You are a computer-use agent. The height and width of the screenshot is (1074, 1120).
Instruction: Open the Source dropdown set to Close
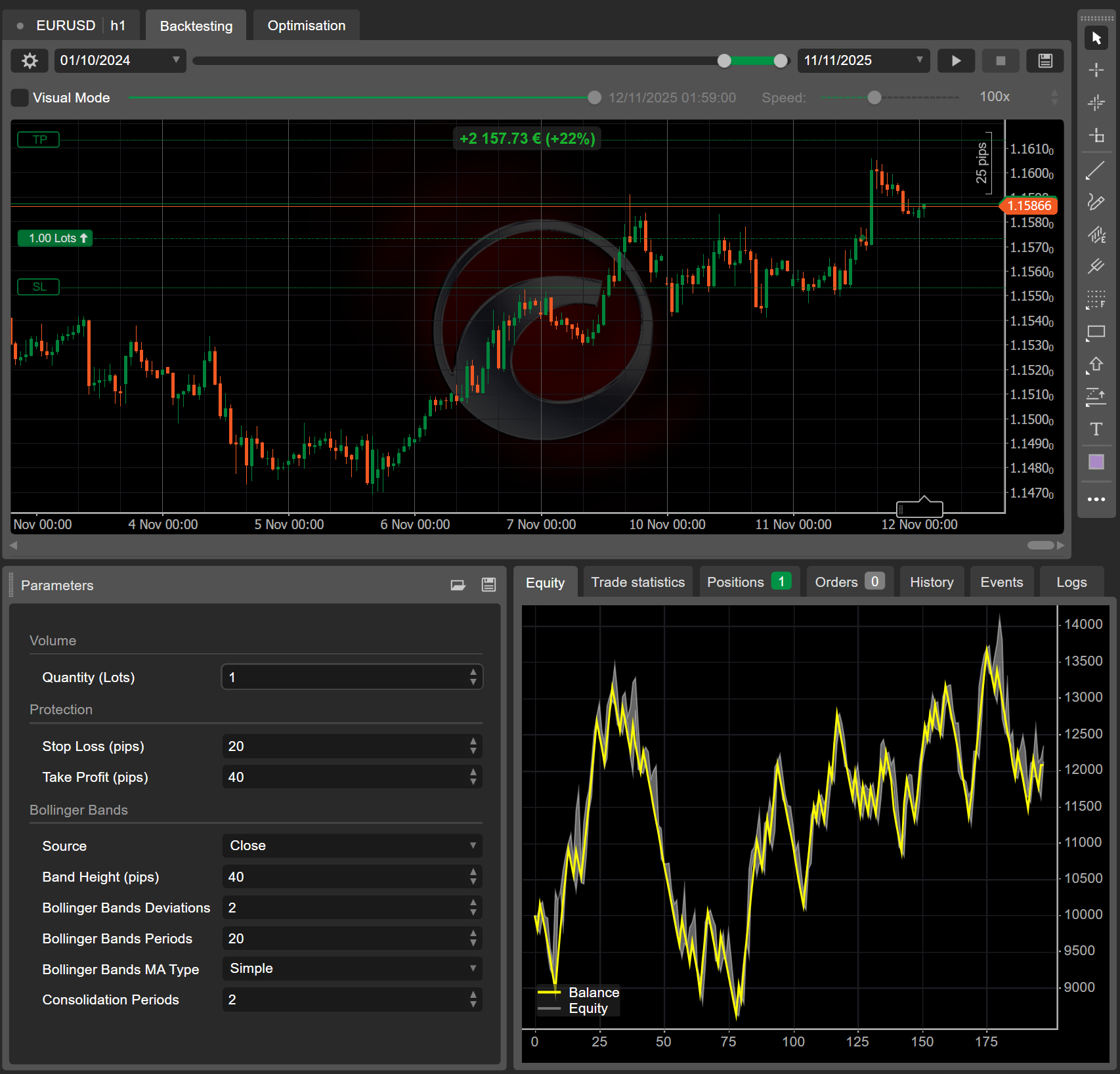point(352,846)
